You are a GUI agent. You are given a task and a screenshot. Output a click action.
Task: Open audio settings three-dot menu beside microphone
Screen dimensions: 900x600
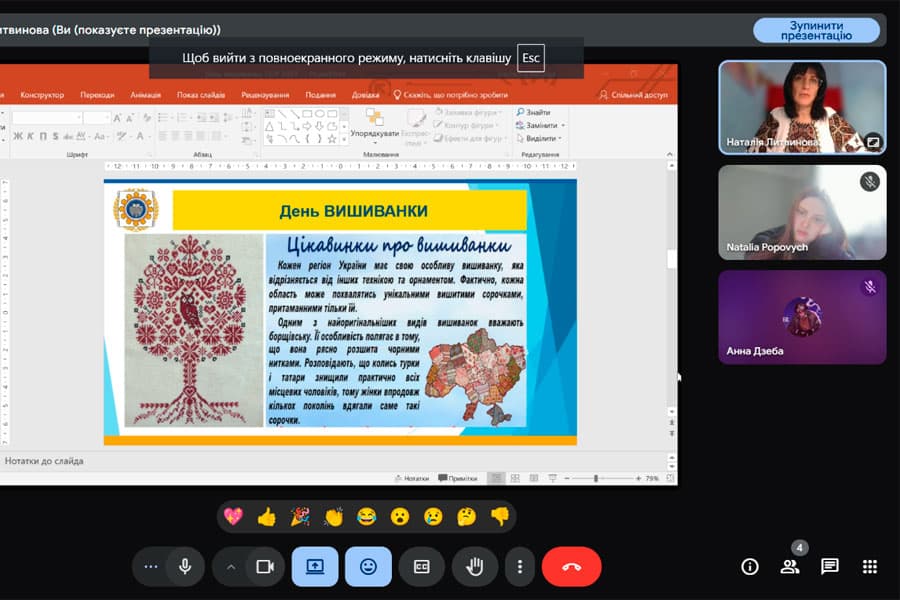pyautogui.click(x=151, y=567)
